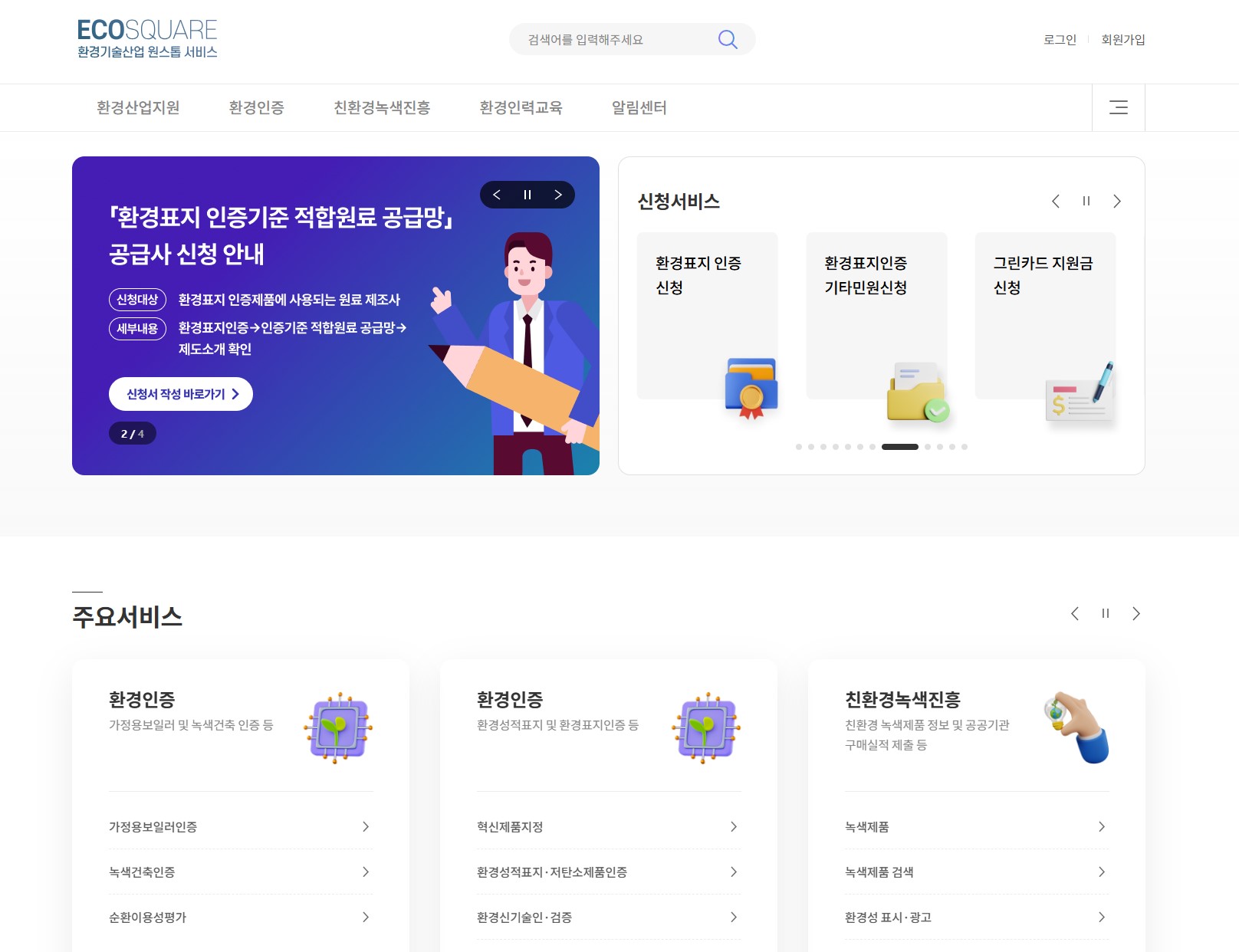Go to previous slide in purple banner
Screen dimensions: 1239x952
pos(497,195)
